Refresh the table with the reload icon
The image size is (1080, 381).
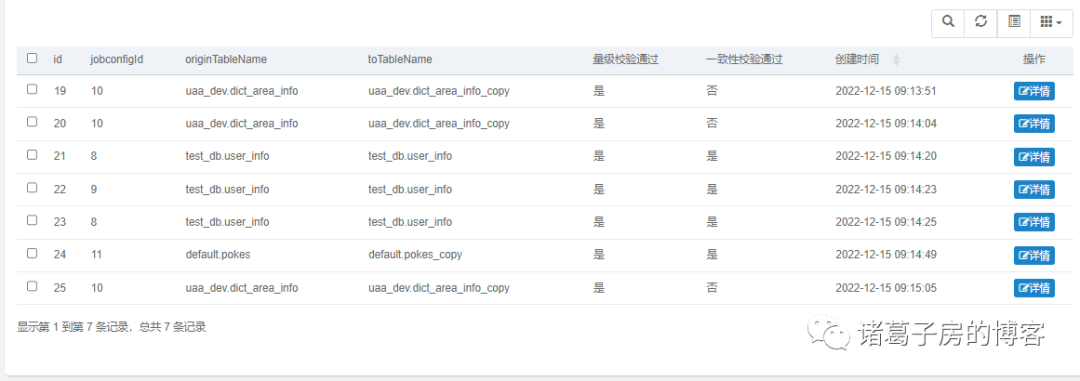click(x=981, y=22)
